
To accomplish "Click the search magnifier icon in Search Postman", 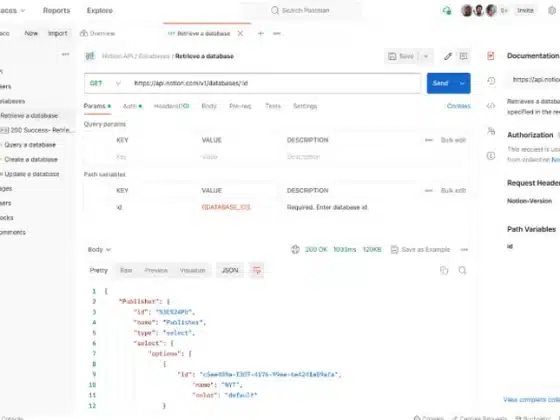I will point(275,10).
